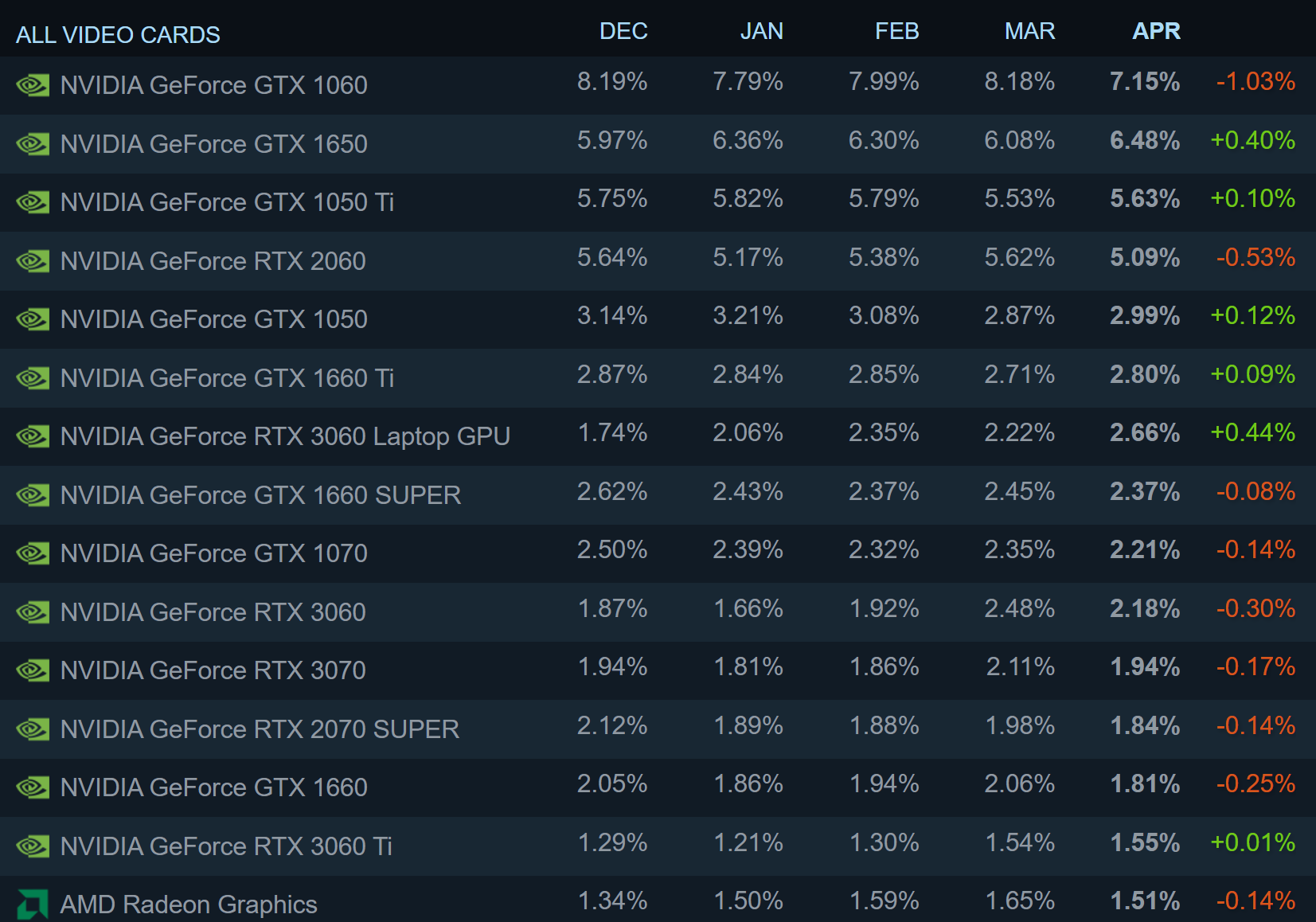The width and height of the screenshot is (1316, 922).
Task: Click the NVIDIA logo beside GTX 1060
Action: [x=33, y=85]
